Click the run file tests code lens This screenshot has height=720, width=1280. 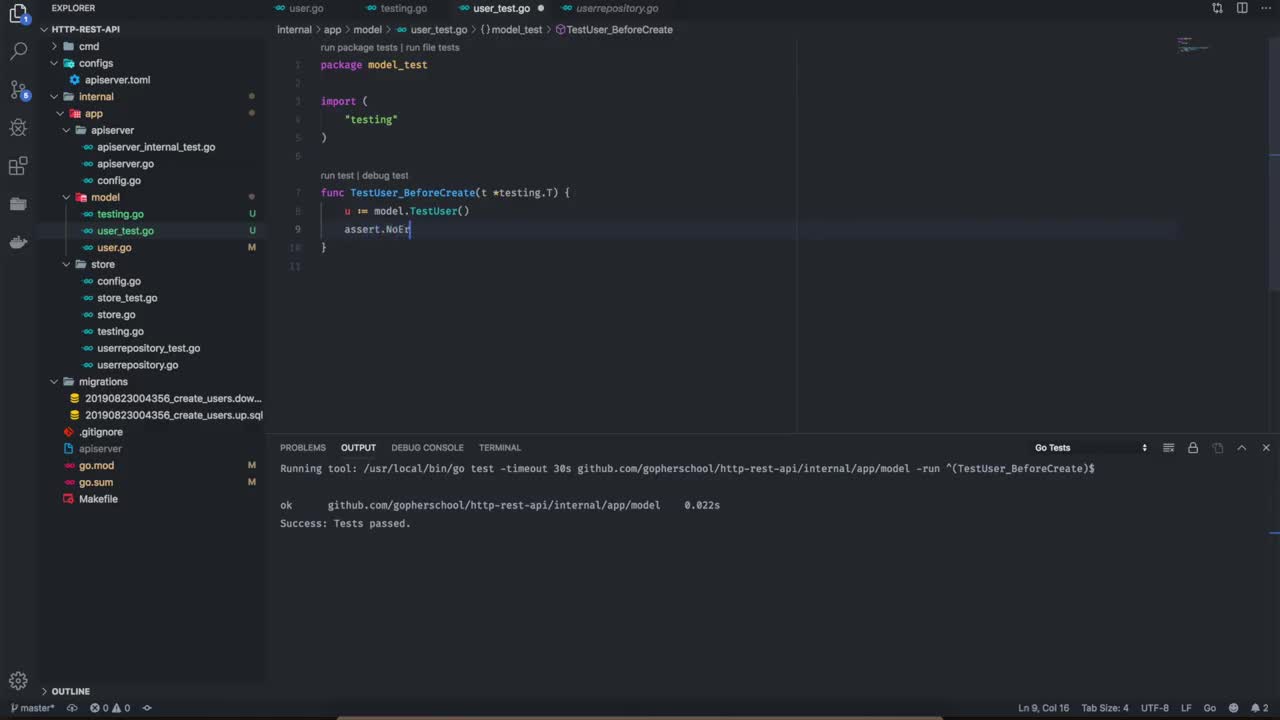click(433, 47)
